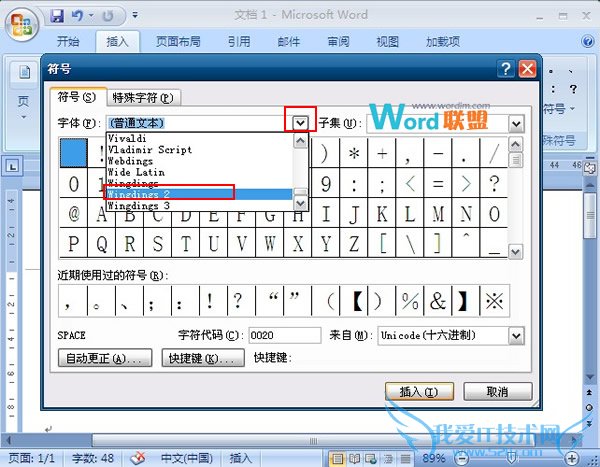This screenshot has width=600, height=467.
Task: Open Word help question mark icon
Action: (588, 41)
